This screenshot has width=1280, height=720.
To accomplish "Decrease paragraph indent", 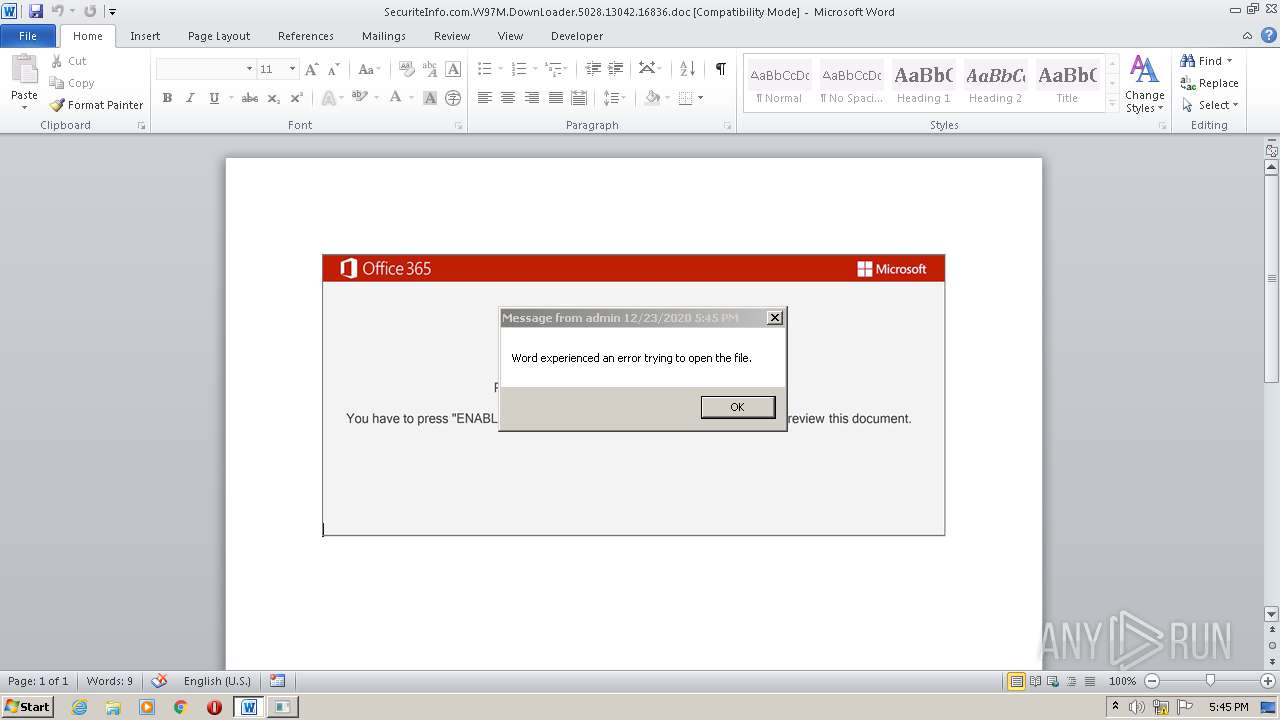I will [593, 69].
